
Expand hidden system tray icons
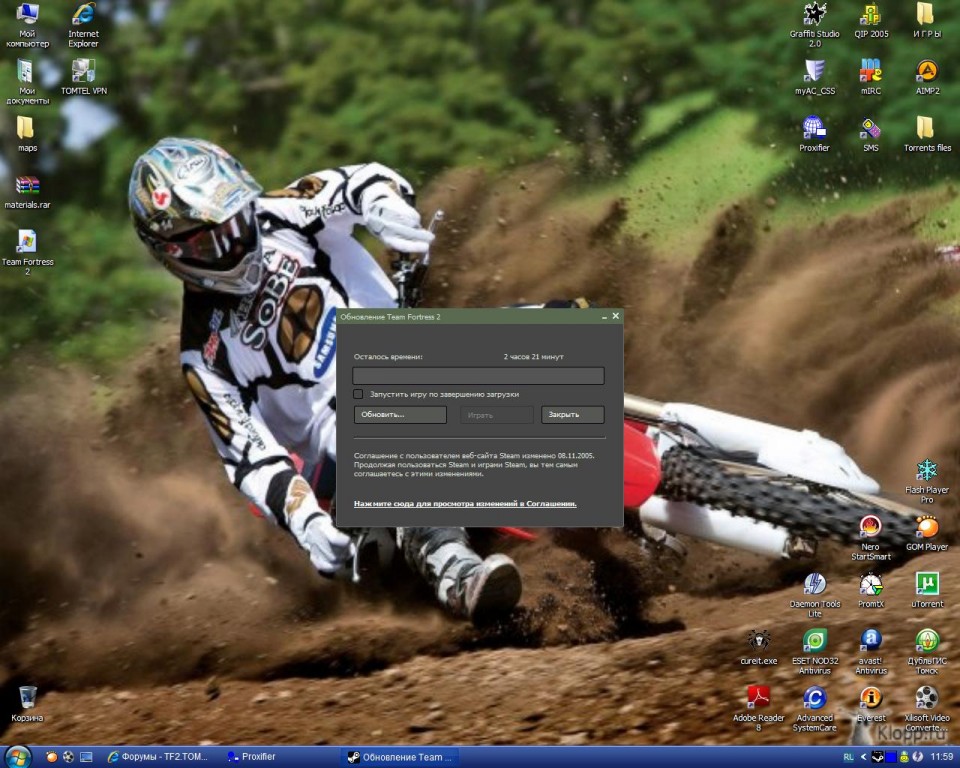[864, 757]
